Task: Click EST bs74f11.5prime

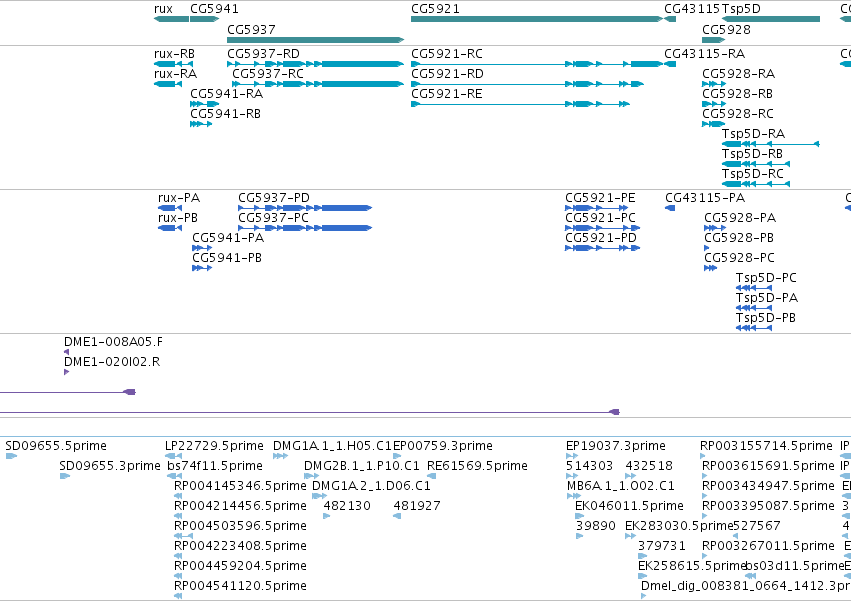Action: click(x=215, y=466)
